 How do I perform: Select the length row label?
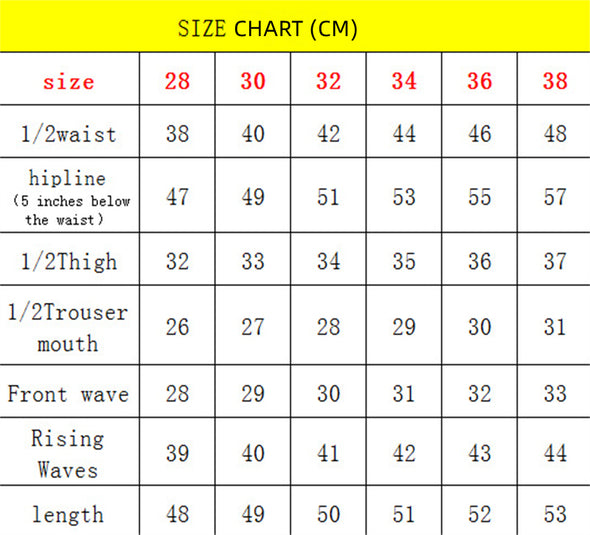(68, 514)
